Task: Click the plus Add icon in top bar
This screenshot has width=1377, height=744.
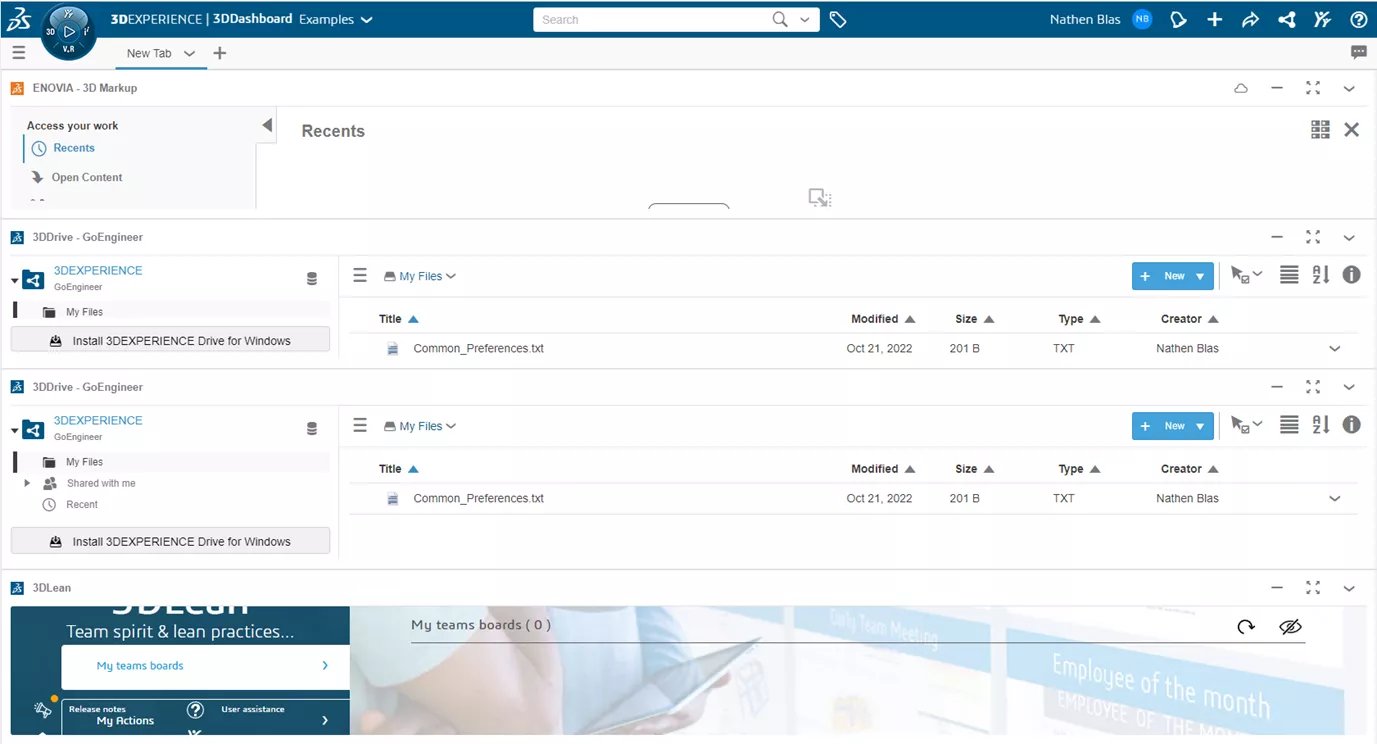Action: [x=1214, y=19]
